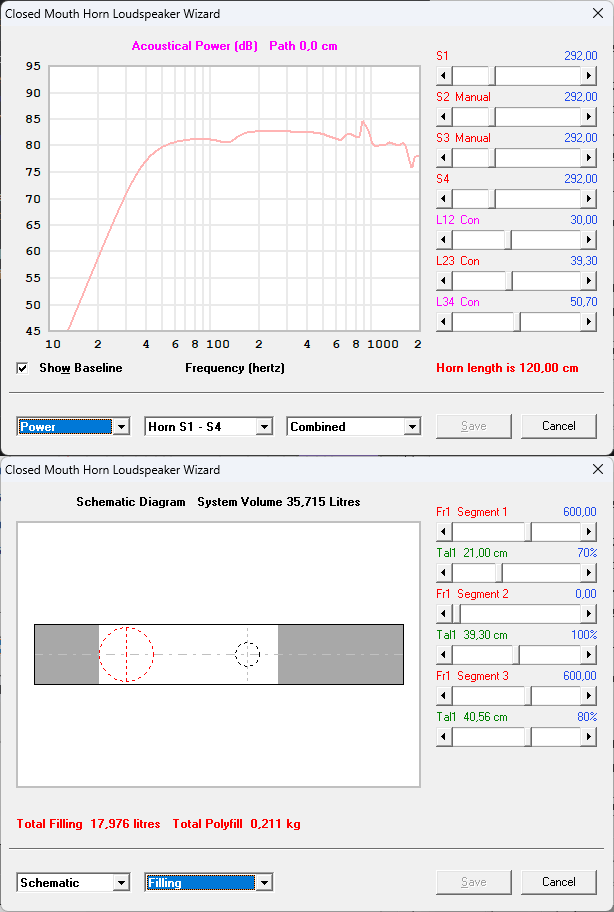Increase L12 Con with its right arrow

click(x=588, y=240)
